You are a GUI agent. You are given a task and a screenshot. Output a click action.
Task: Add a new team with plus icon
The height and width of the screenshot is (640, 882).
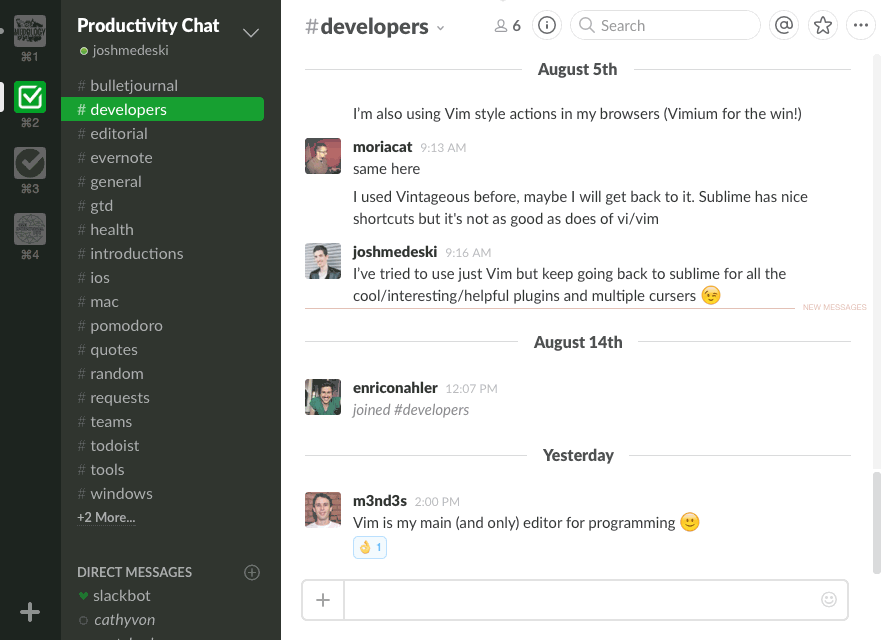[x=30, y=612]
